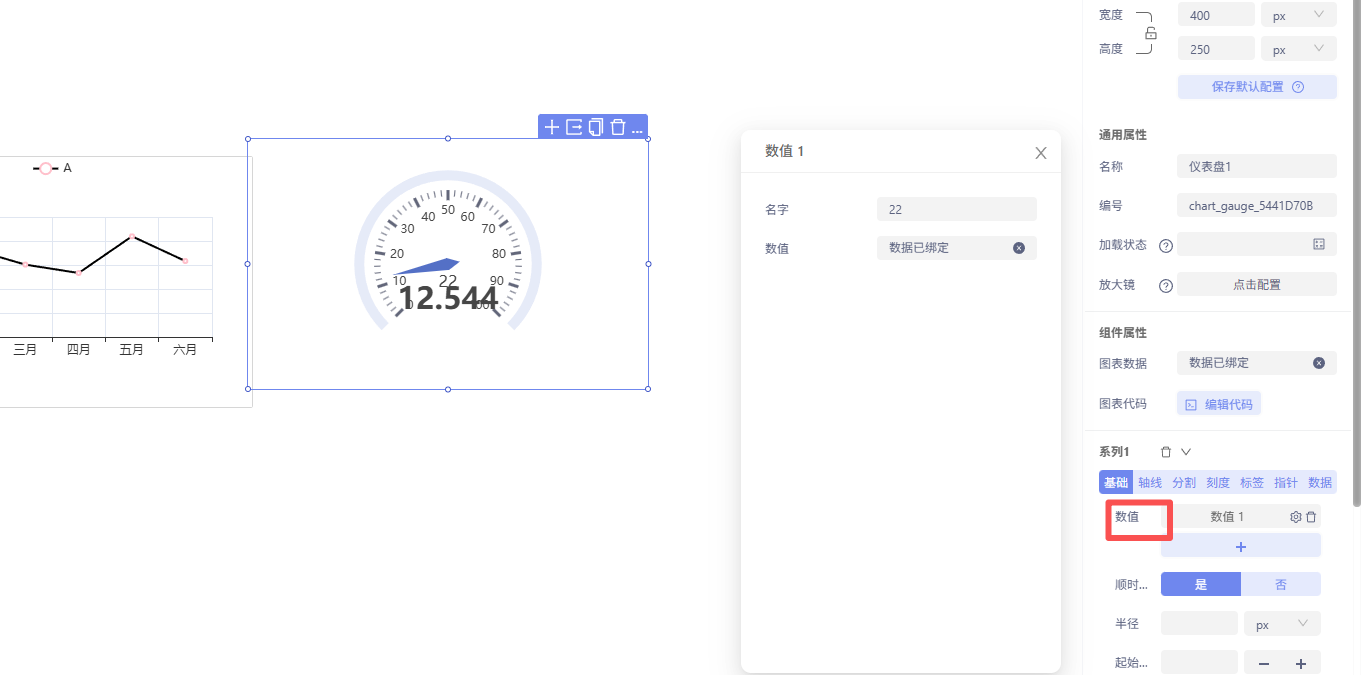Image resolution: width=1361 pixels, height=675 pixels.
Task: Open the 高度 px unit dropdown
Action: (x=1298, y=49)
